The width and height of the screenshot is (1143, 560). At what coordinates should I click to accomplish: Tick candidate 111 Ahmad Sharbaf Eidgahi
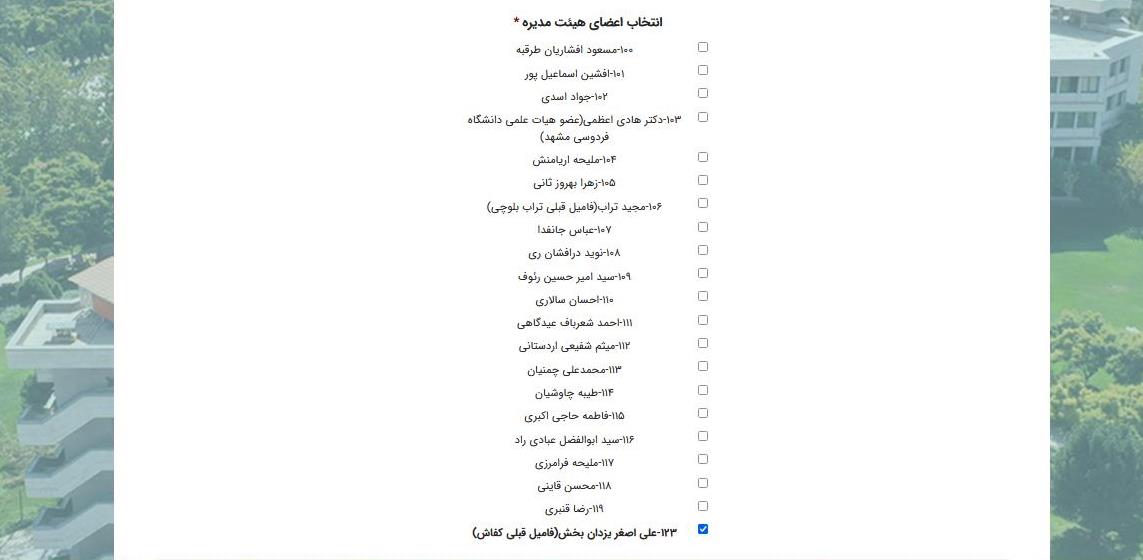703,320
